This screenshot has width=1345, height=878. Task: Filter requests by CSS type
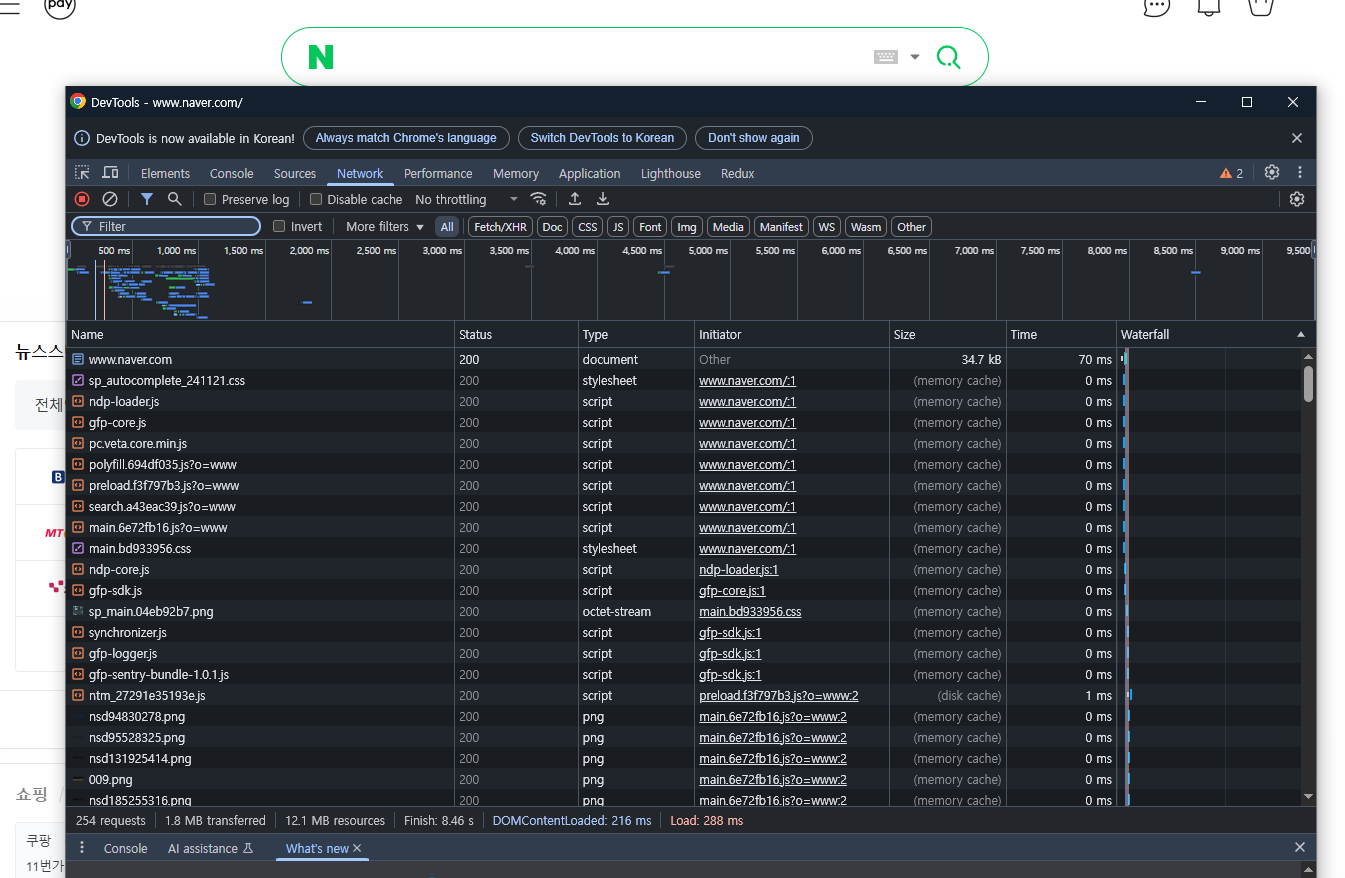(588, 227)
